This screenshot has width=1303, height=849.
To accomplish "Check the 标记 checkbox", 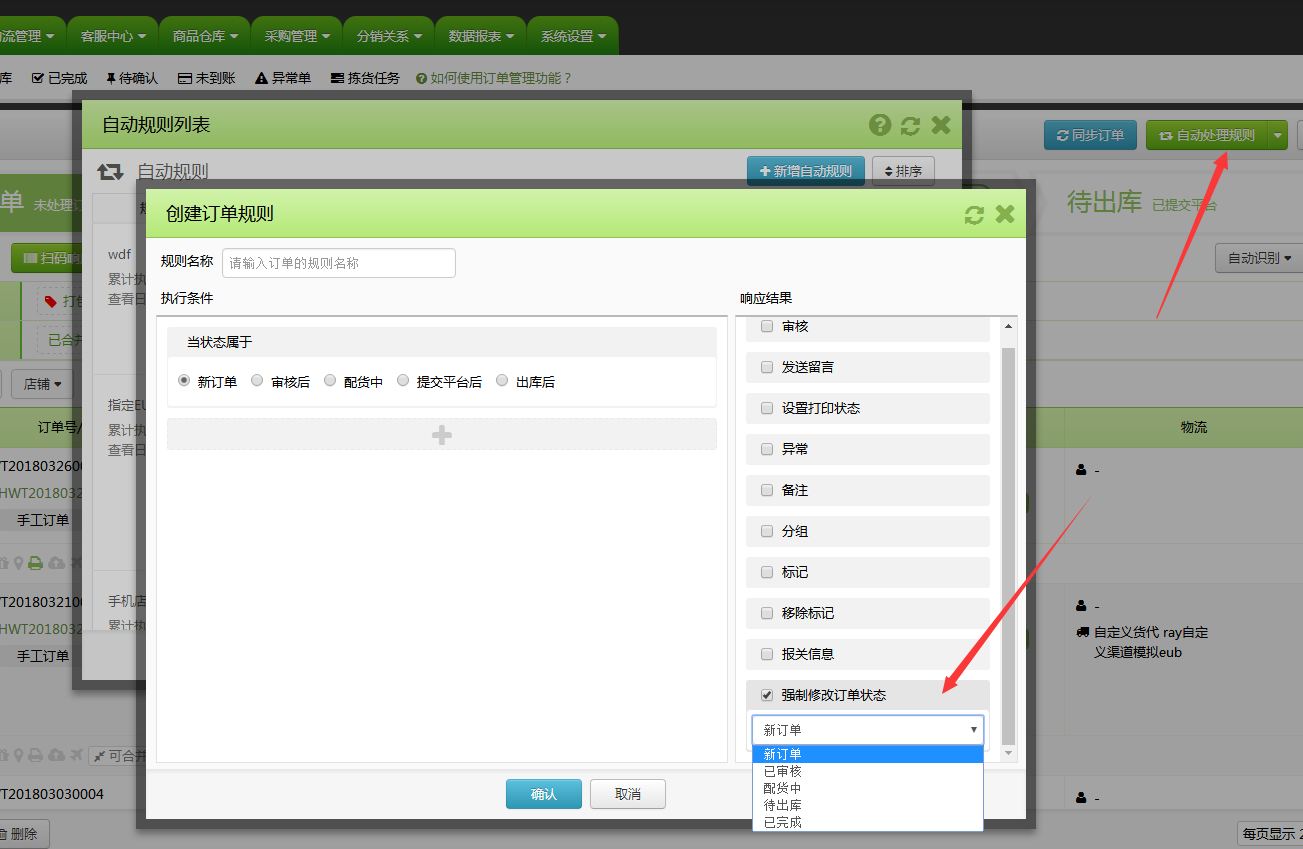I will click(x=767, y=572).
